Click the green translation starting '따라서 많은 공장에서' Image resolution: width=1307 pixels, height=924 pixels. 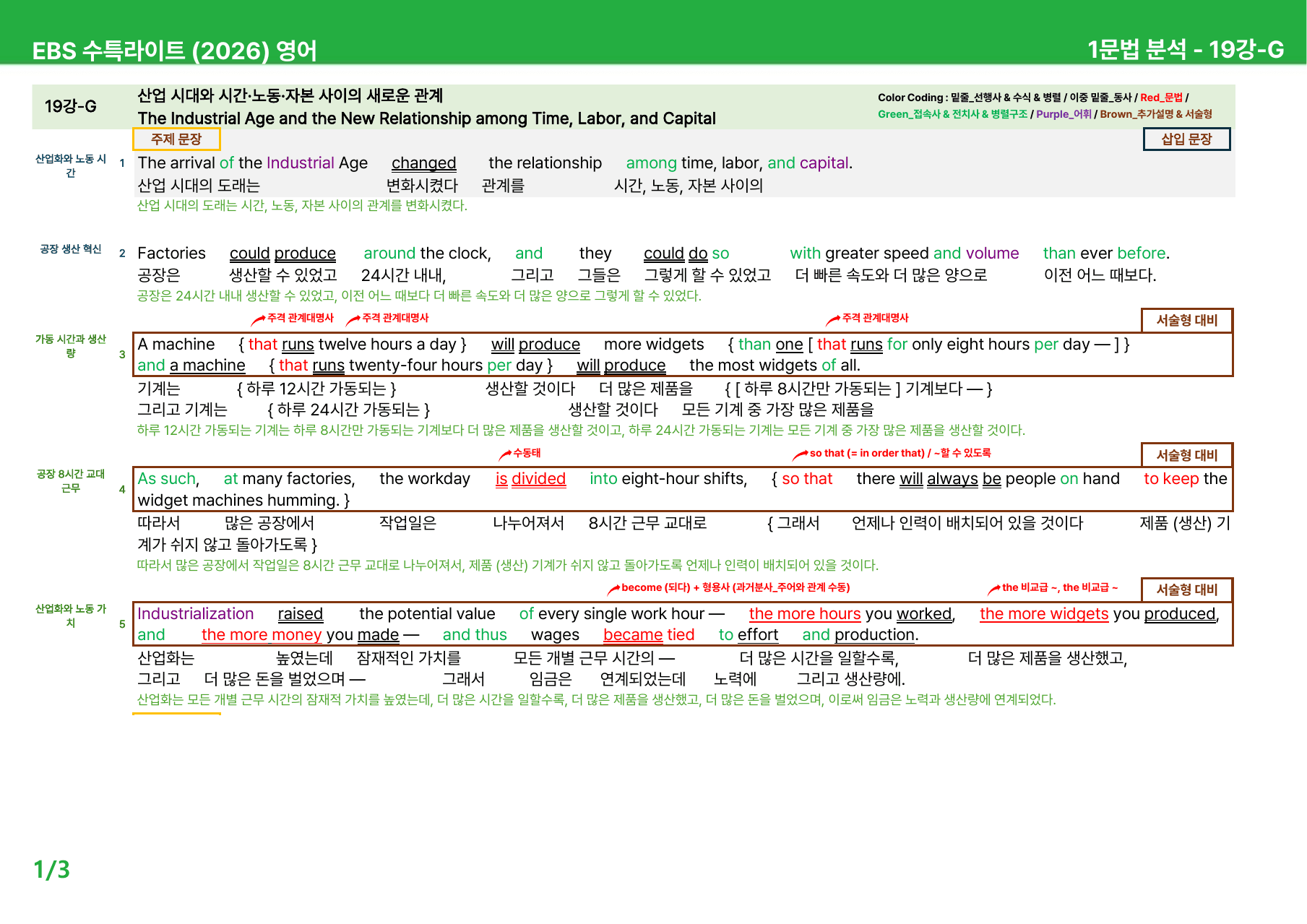[x=508, y=566]
